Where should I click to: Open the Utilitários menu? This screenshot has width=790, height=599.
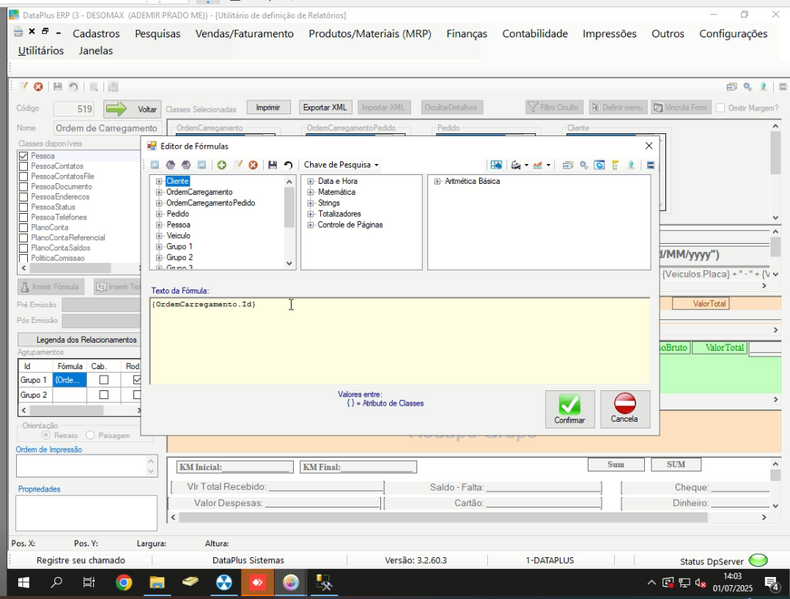41,51
